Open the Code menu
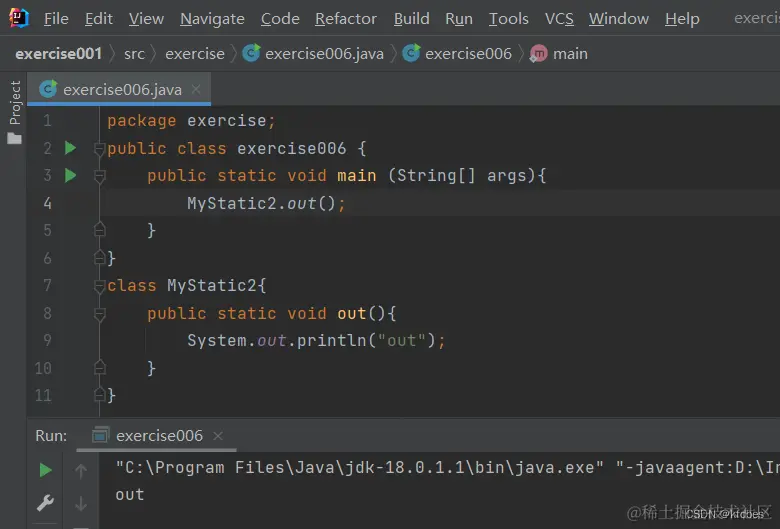780x529 pixels. point(280,19)
